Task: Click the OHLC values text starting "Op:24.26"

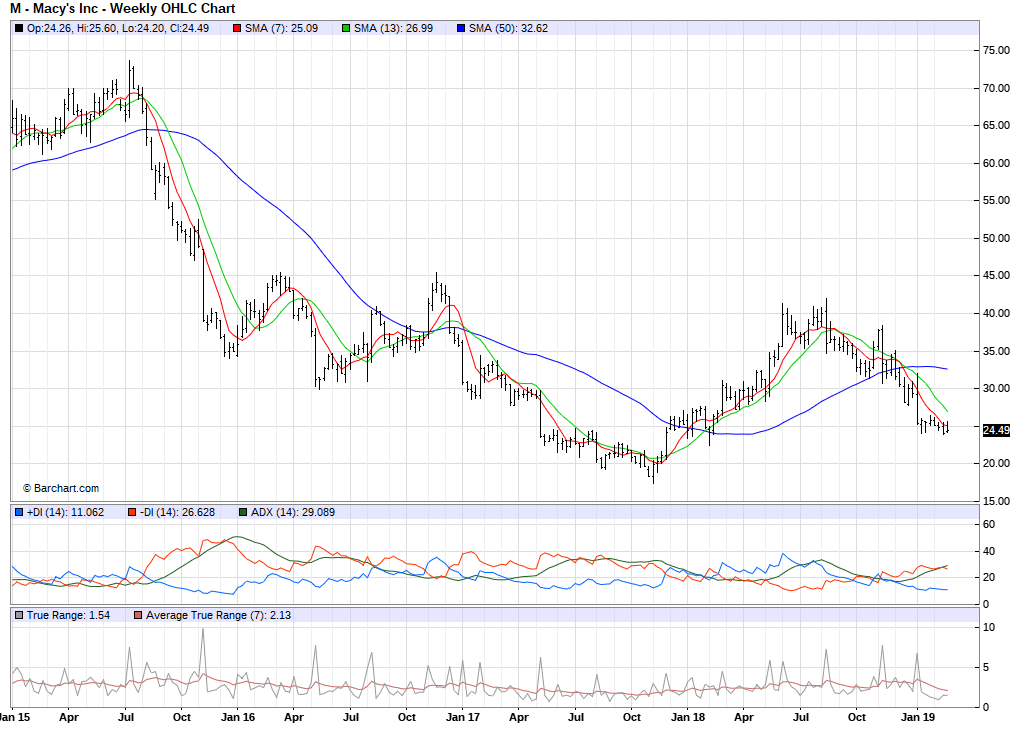Action: (x=118, y=28)
